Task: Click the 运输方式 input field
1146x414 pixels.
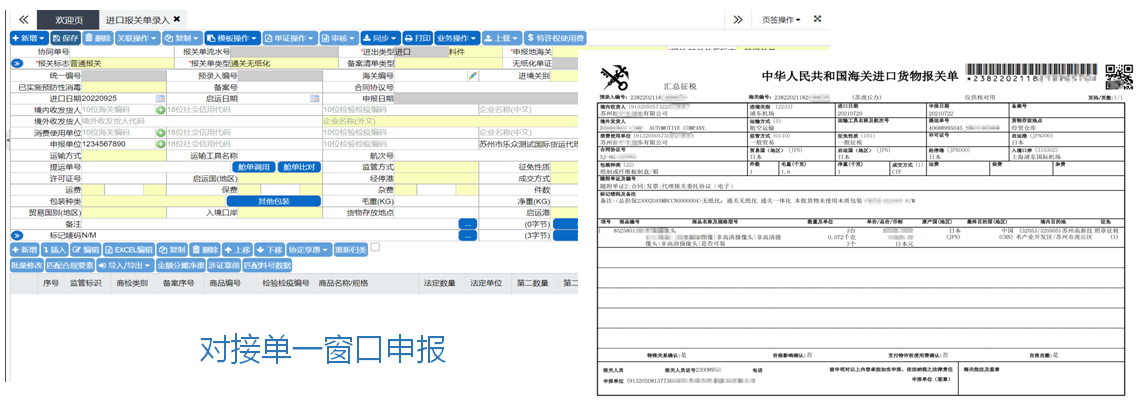Action: coord(124,155)
